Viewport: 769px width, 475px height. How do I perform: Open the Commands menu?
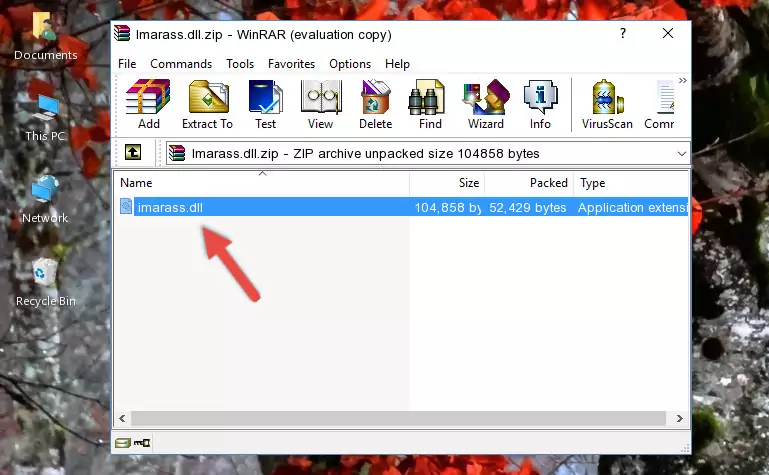click(181, 64)
